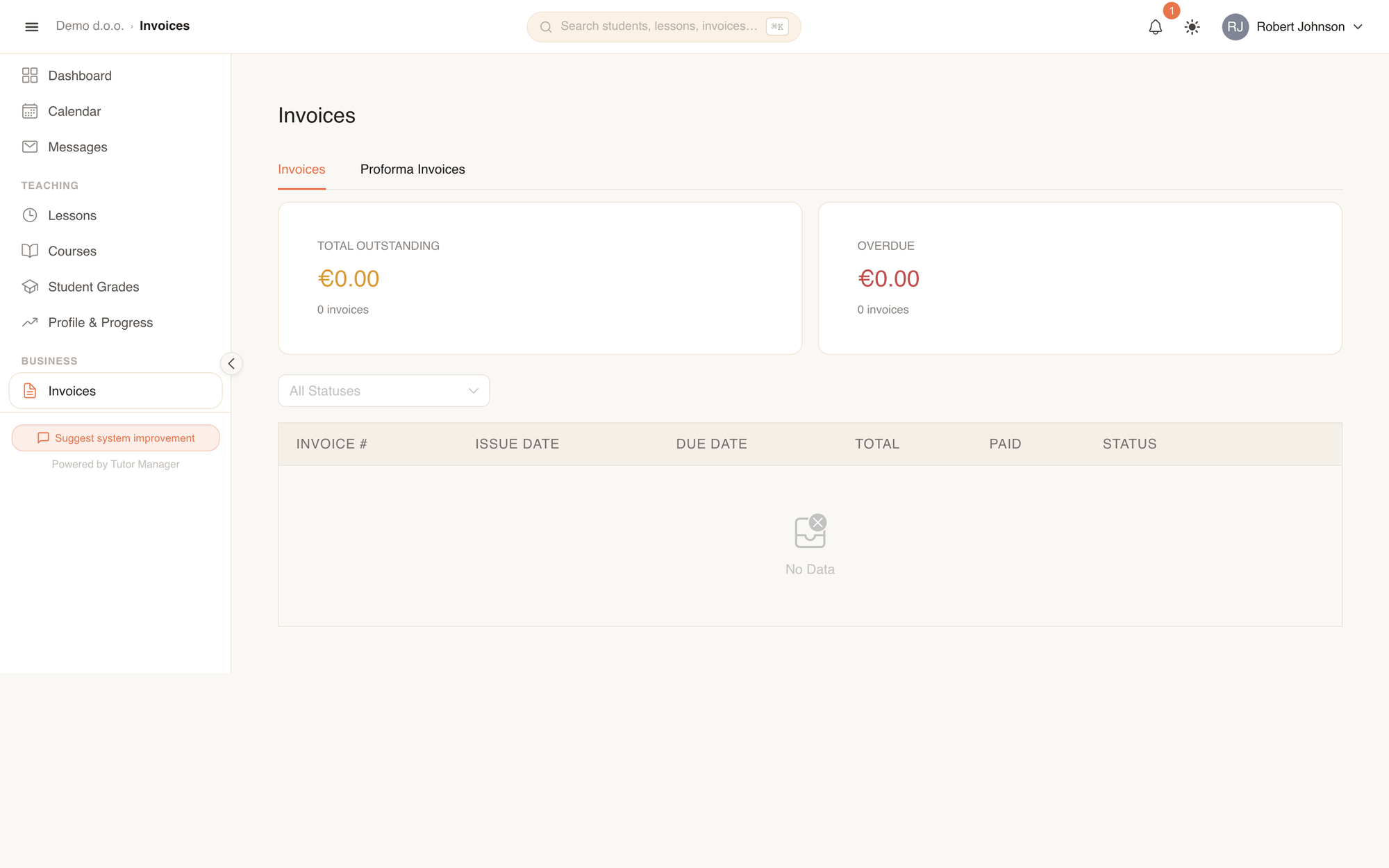Image resolution: width=1389 pixels, height=868 pixels.
Task: Click the No Data empty inbox icon
Action: (x=810, y=531)
